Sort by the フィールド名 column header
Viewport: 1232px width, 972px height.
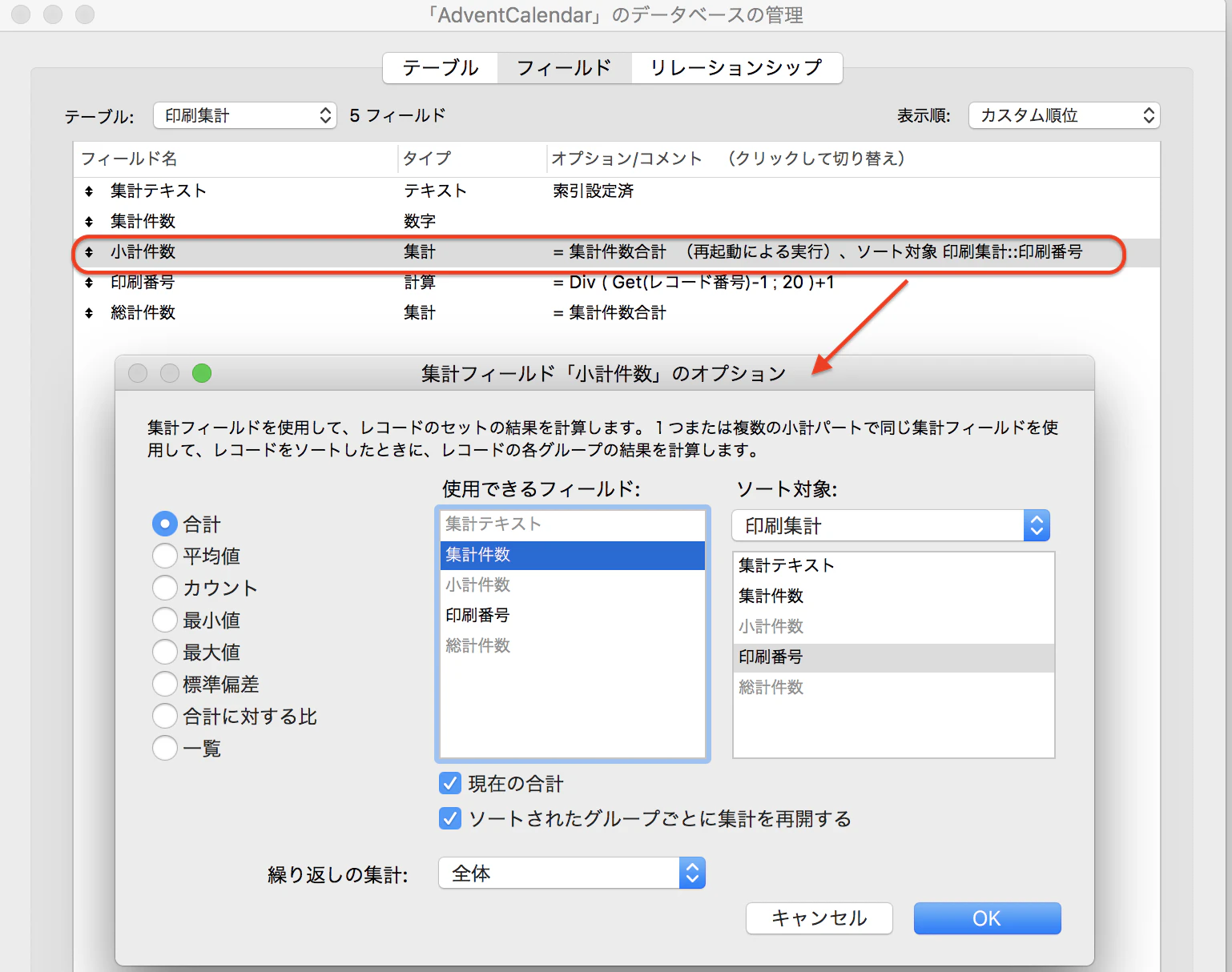[x=236, y=159]
